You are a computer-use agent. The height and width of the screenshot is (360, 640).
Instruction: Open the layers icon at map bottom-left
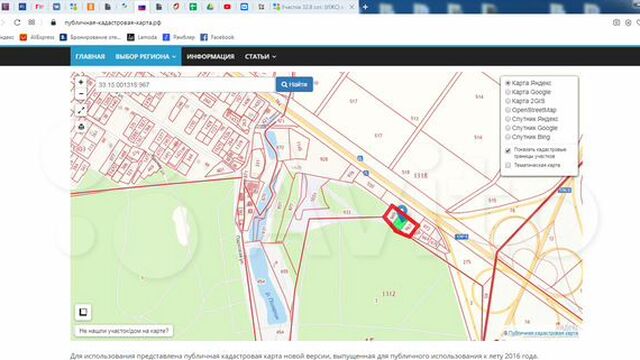tap(83, 312)
